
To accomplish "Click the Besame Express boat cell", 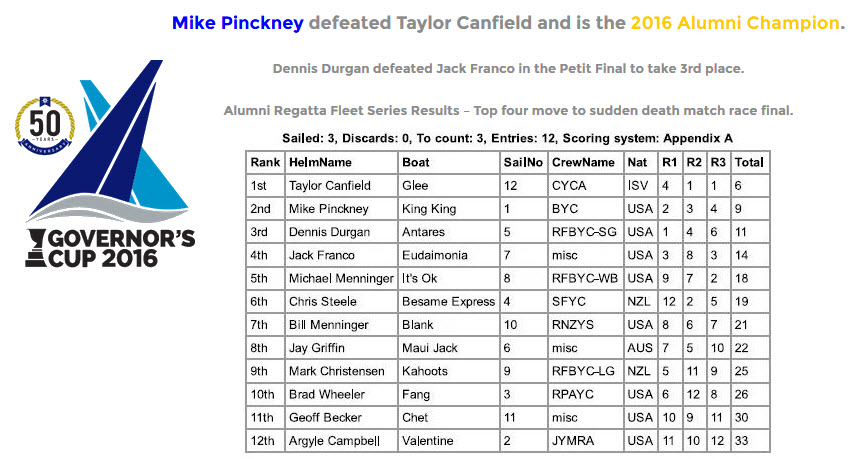I will tap(447, 302).
